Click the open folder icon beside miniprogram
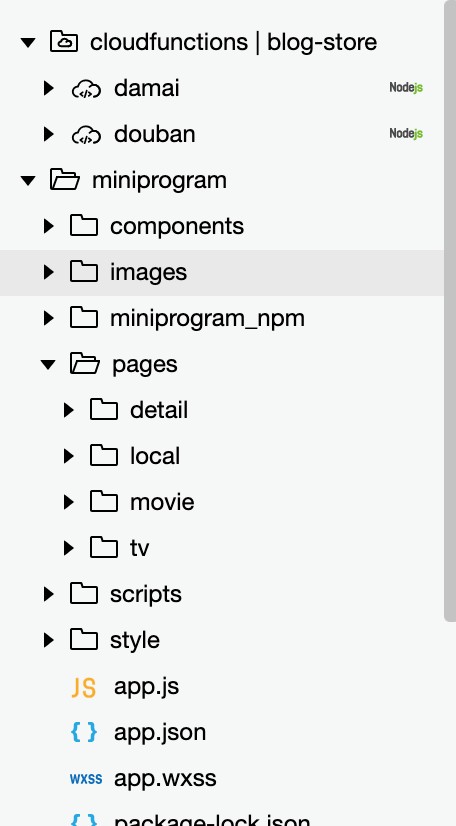 64,180
